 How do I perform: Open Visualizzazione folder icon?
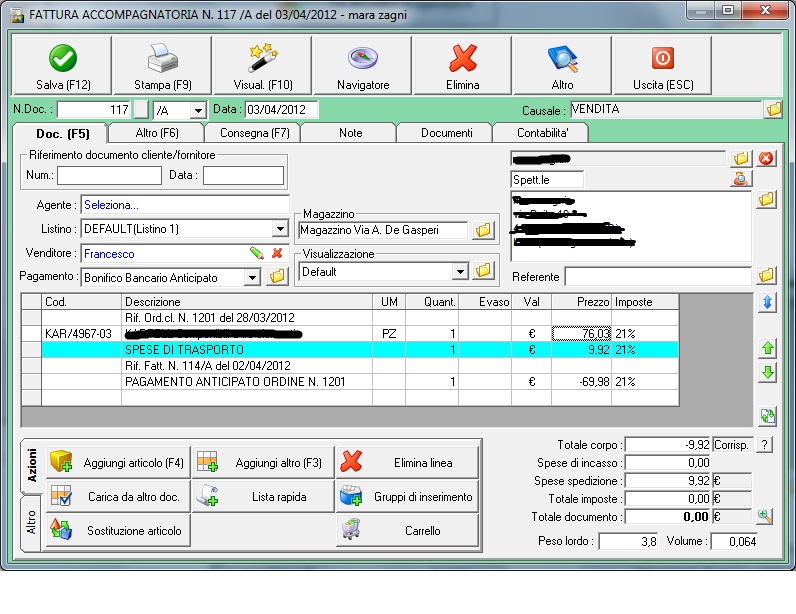483,271
